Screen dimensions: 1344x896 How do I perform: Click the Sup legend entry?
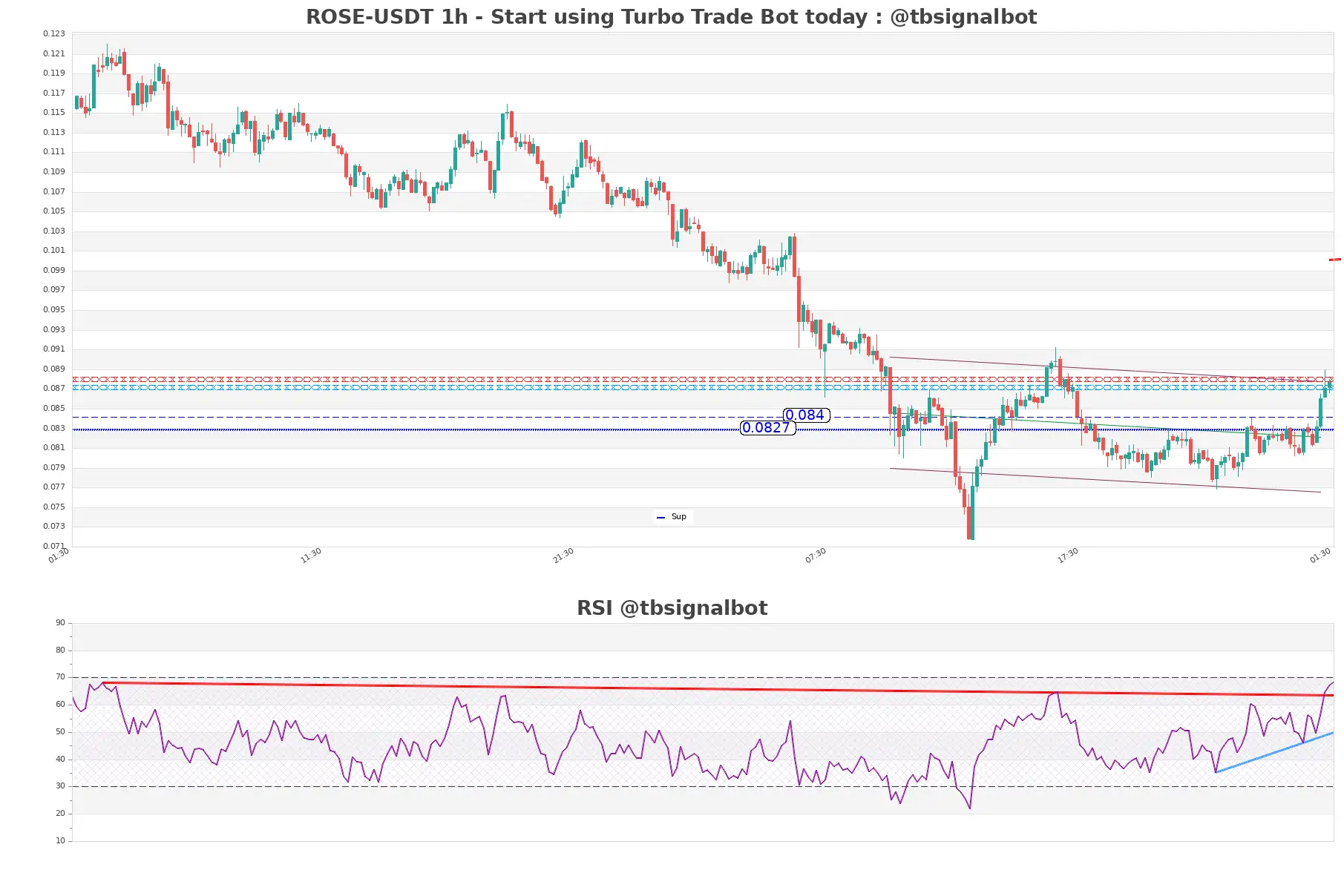pos(672,516)
